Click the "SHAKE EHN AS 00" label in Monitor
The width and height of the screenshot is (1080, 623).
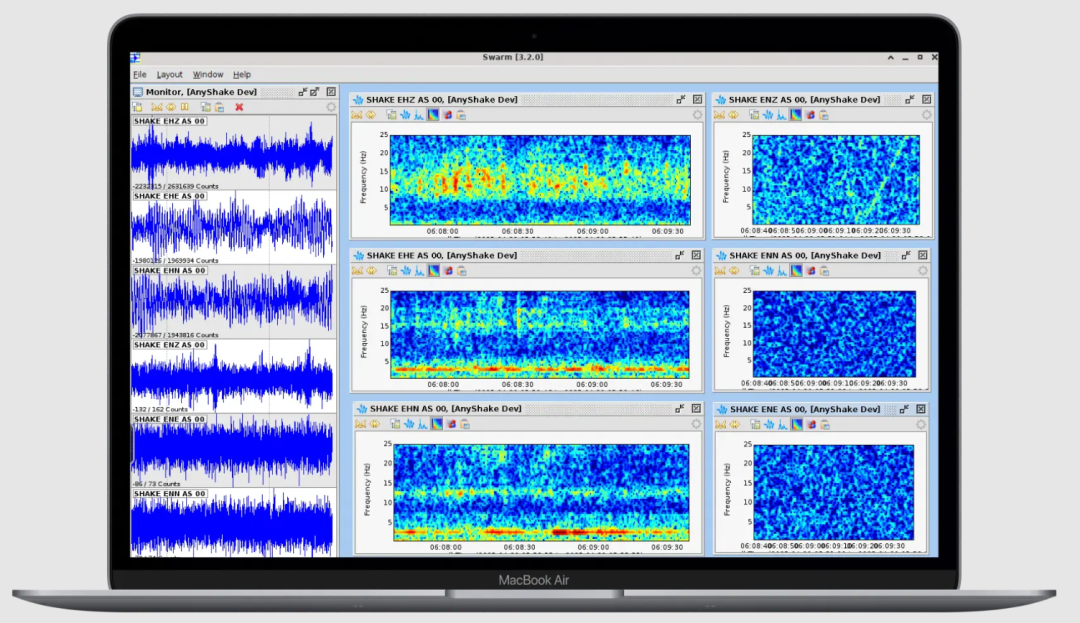tap(169, 271)
